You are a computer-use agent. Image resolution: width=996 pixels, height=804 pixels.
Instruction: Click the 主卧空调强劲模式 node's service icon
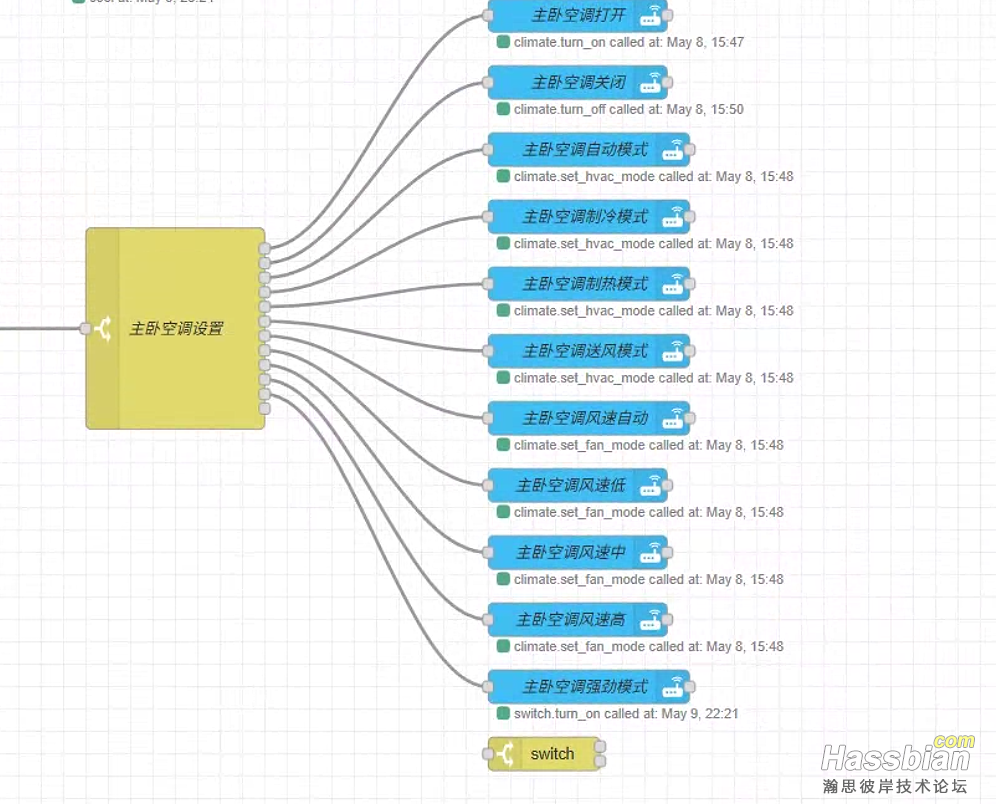click(673, 687)
